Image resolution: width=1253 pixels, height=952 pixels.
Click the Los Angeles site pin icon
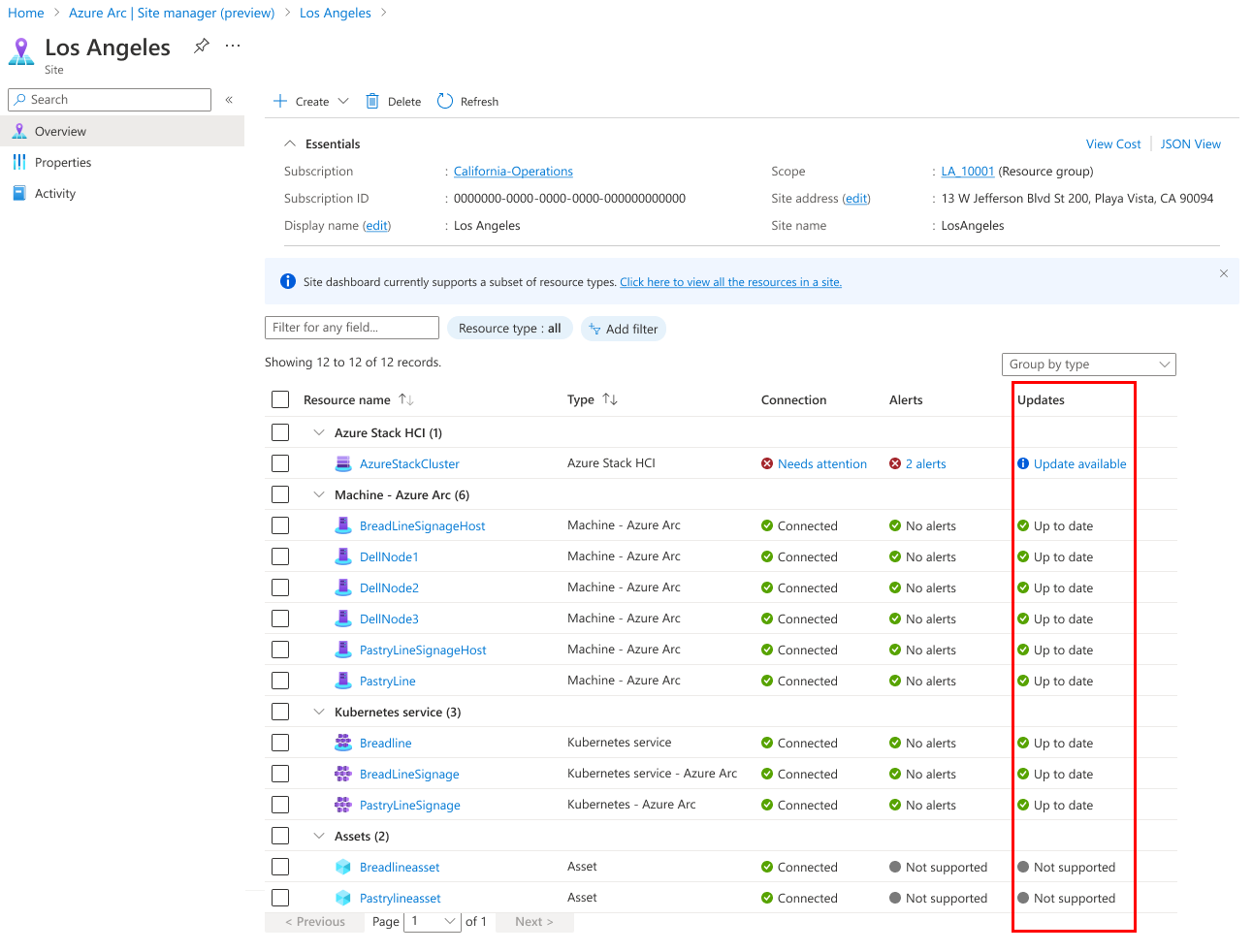[21, 51]
